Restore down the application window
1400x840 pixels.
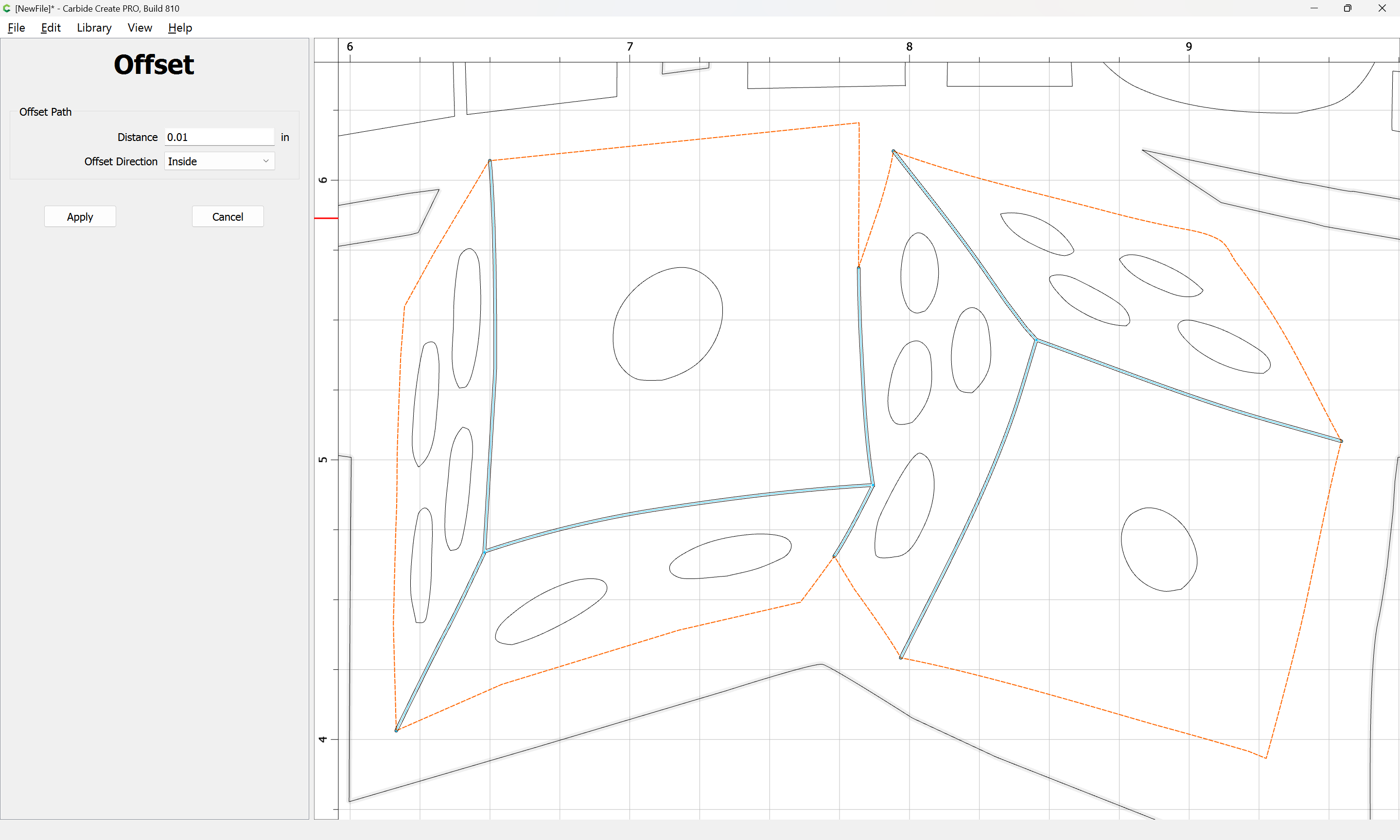pyautogui.click(x=1347, y=8)
